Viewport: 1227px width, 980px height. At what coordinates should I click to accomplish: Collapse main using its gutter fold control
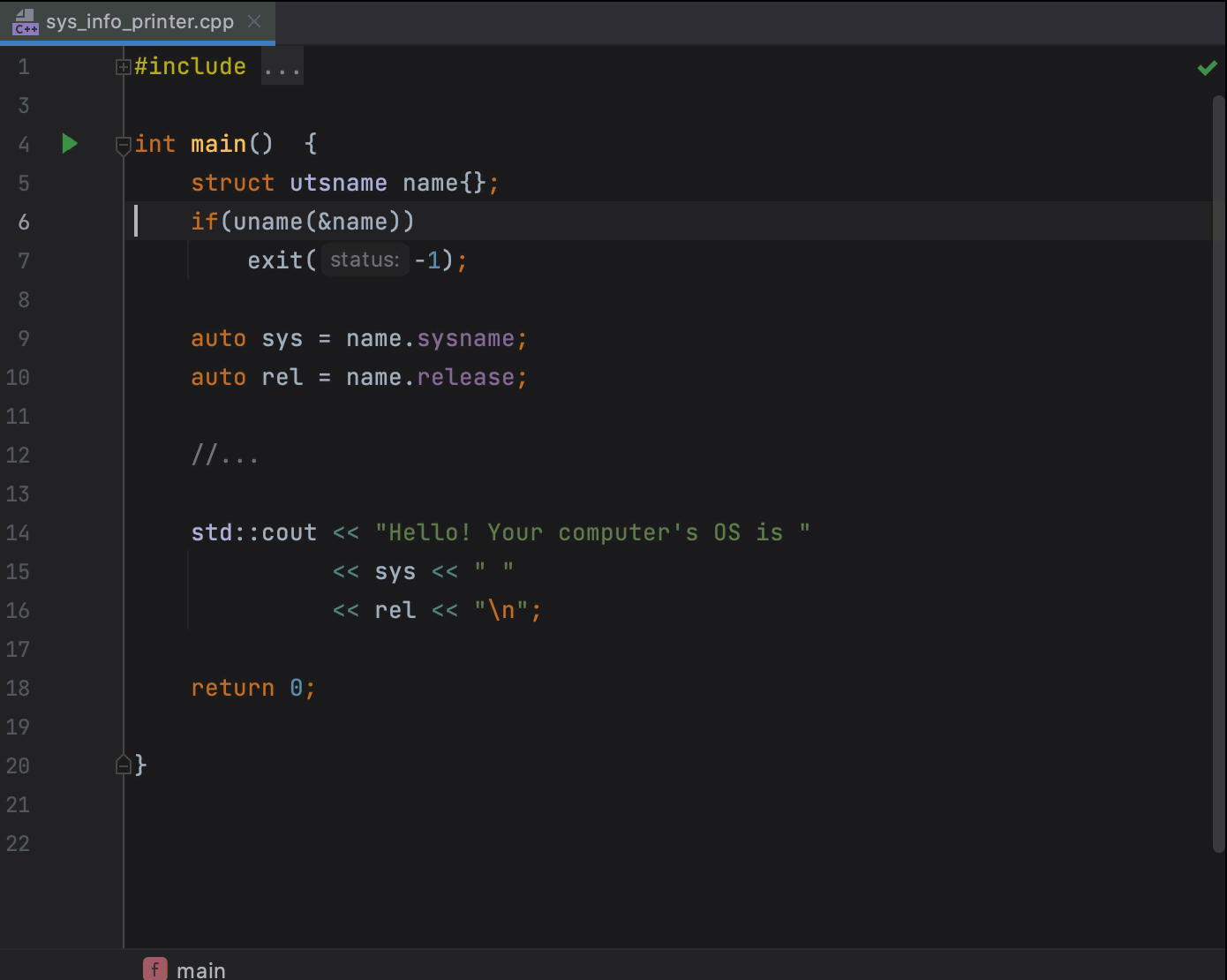pyautogui.click(x=124, y=146)
